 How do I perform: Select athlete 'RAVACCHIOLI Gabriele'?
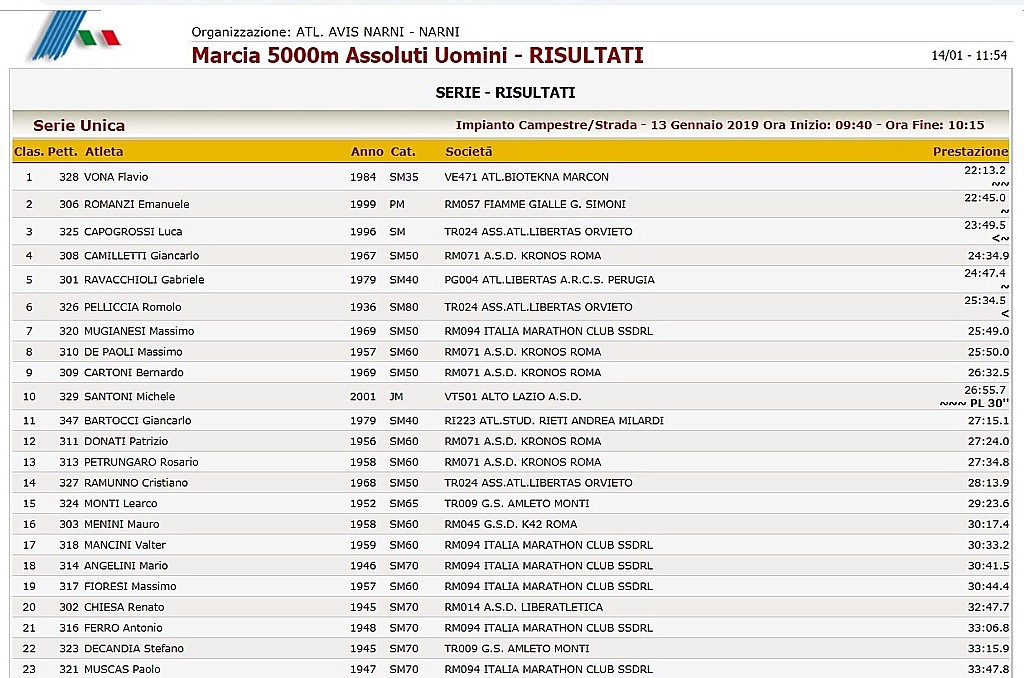[x=144, y=280]
